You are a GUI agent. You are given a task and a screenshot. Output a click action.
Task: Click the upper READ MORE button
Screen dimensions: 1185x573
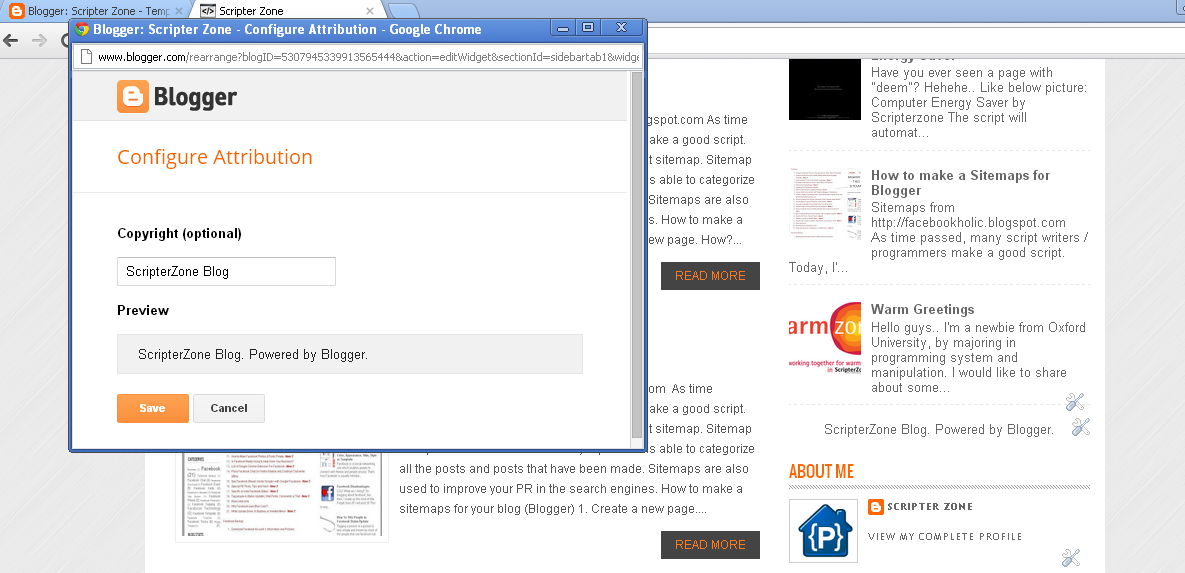point(710,276)
